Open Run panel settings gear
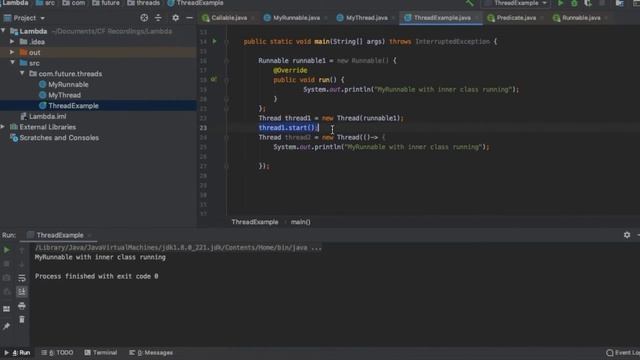 click(627, 235)
